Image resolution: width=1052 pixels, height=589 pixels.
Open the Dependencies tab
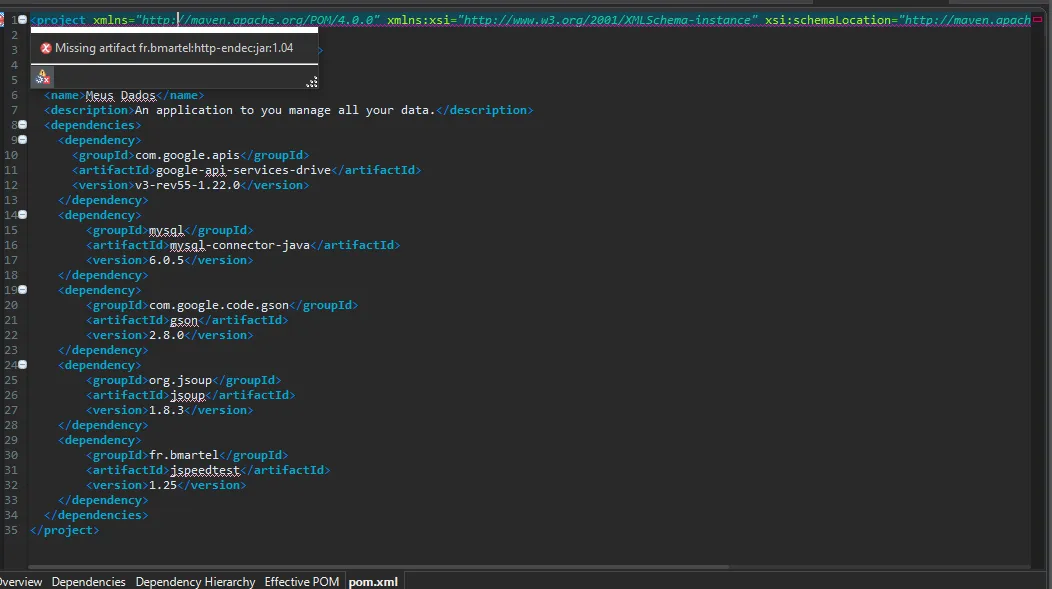89,581
